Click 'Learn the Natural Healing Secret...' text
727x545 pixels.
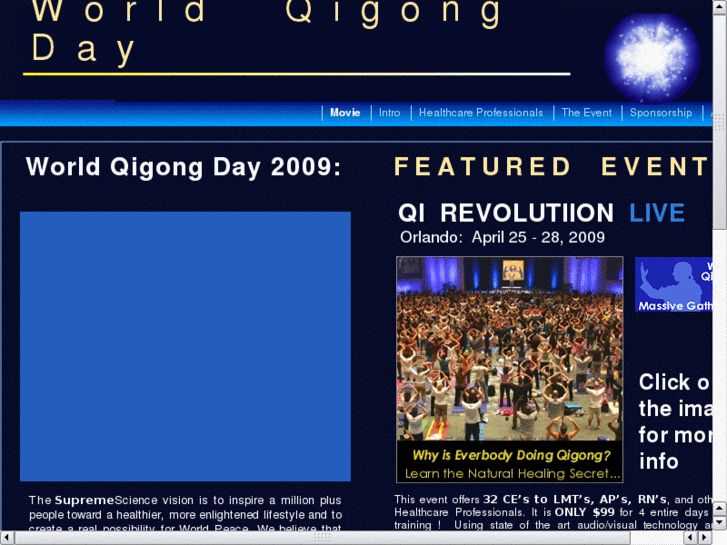[512, 474]
